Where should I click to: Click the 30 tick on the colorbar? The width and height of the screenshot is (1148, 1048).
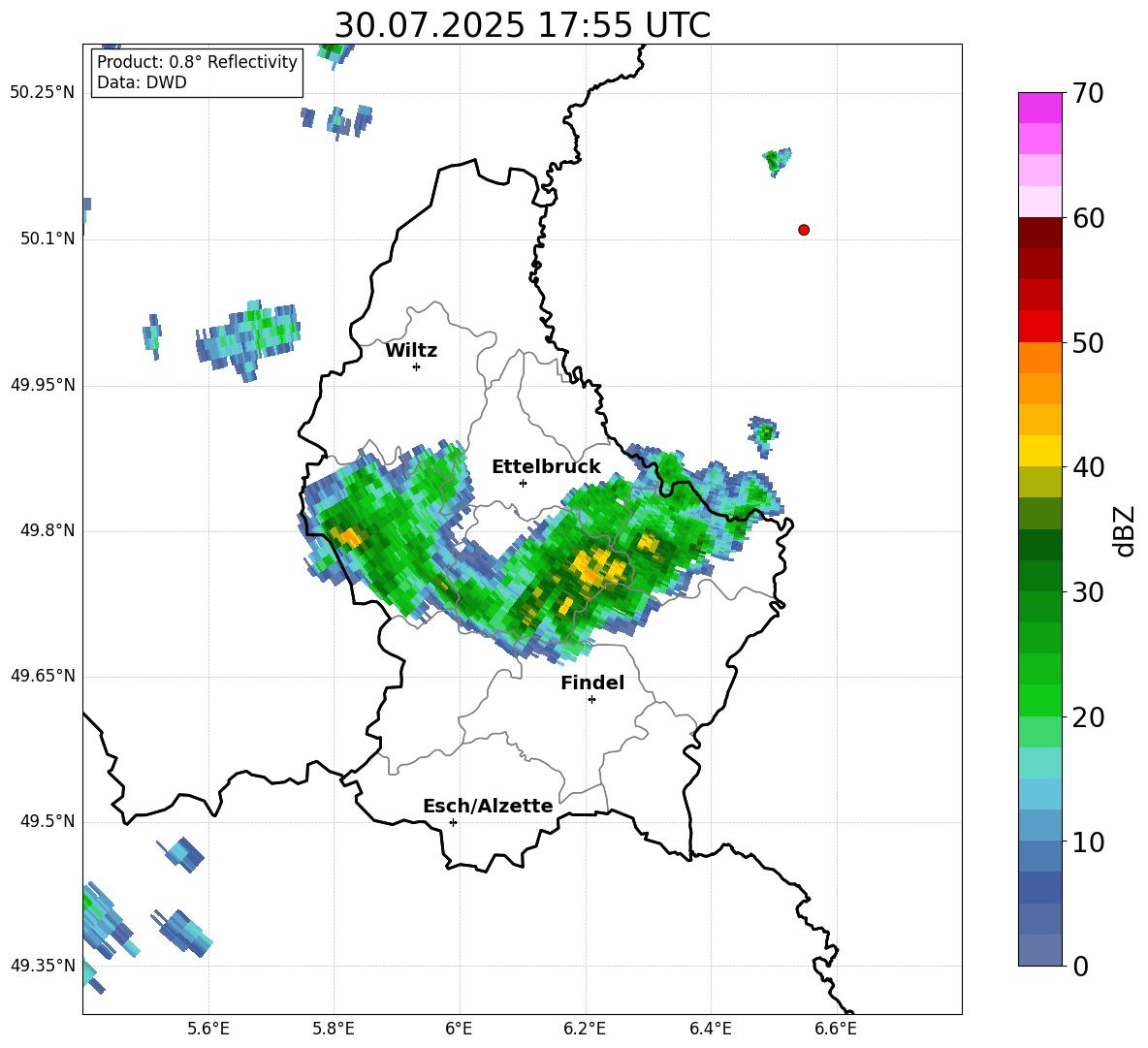(1087, 591)
